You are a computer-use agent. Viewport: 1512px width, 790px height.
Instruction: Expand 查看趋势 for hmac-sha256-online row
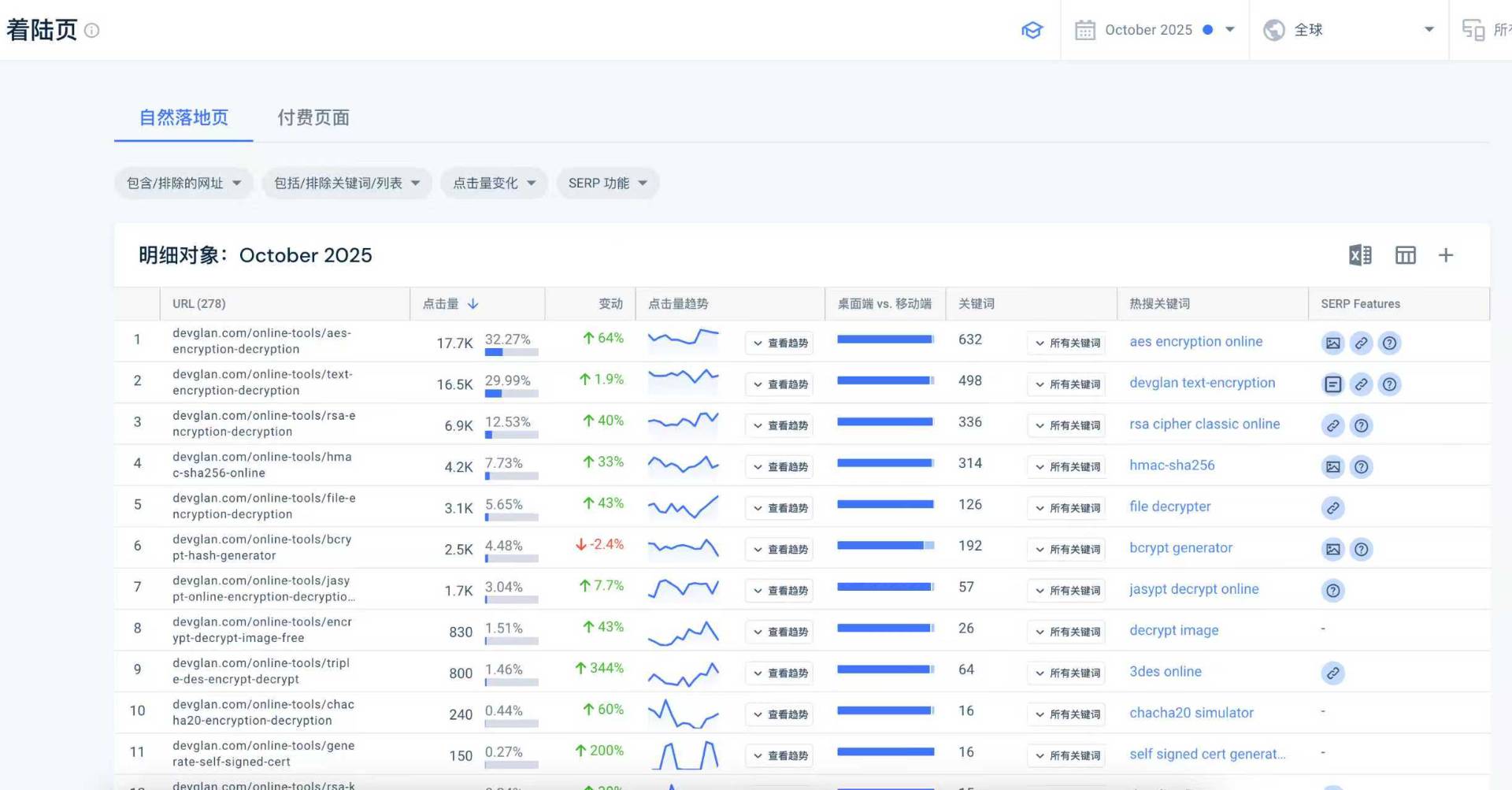(780, 467)
